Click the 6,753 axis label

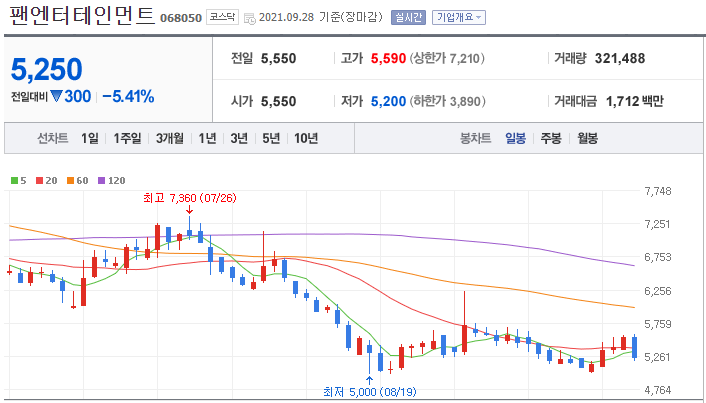click(658, 258)
